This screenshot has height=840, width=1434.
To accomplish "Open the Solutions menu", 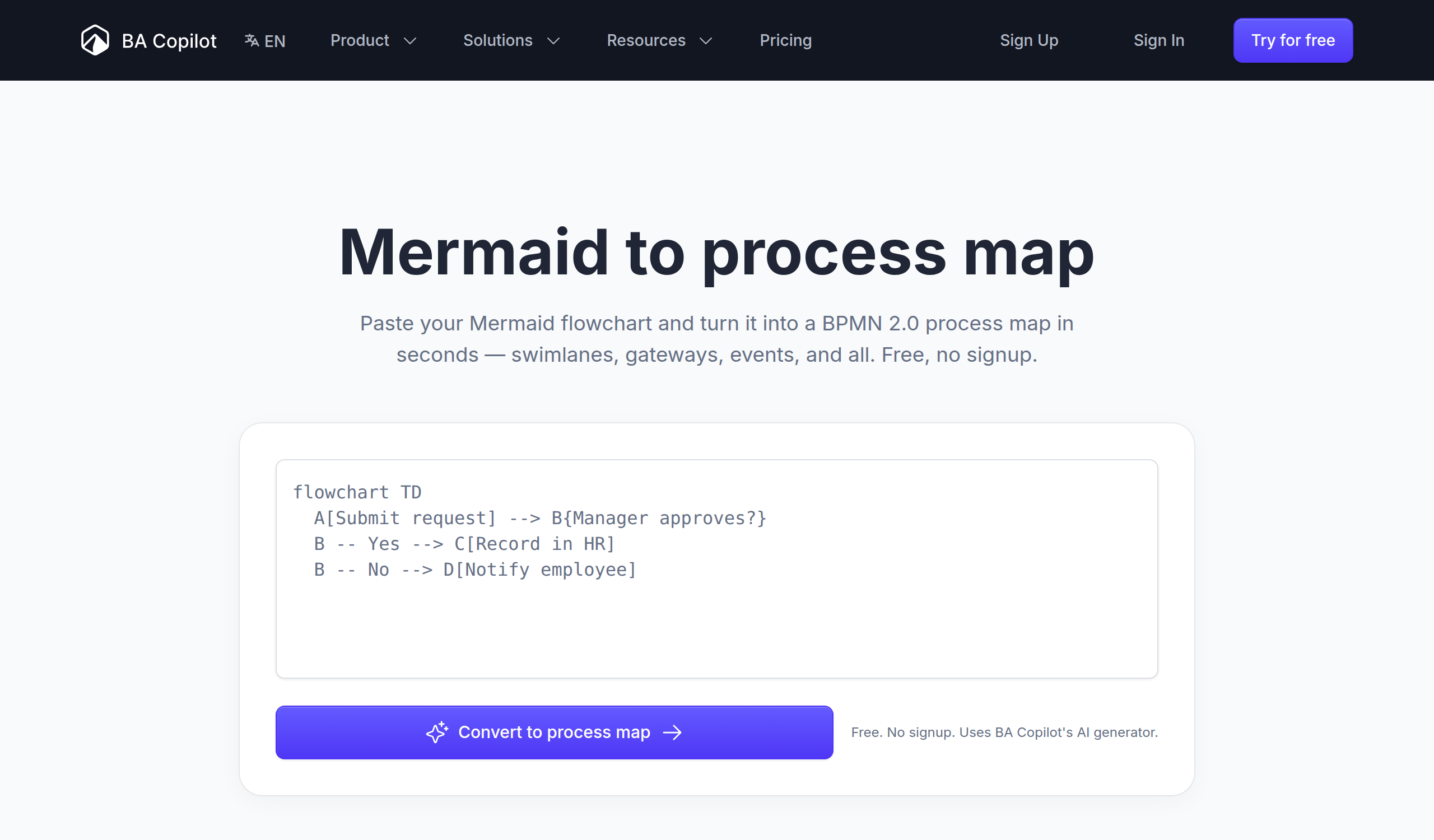I will click(512, 40).
